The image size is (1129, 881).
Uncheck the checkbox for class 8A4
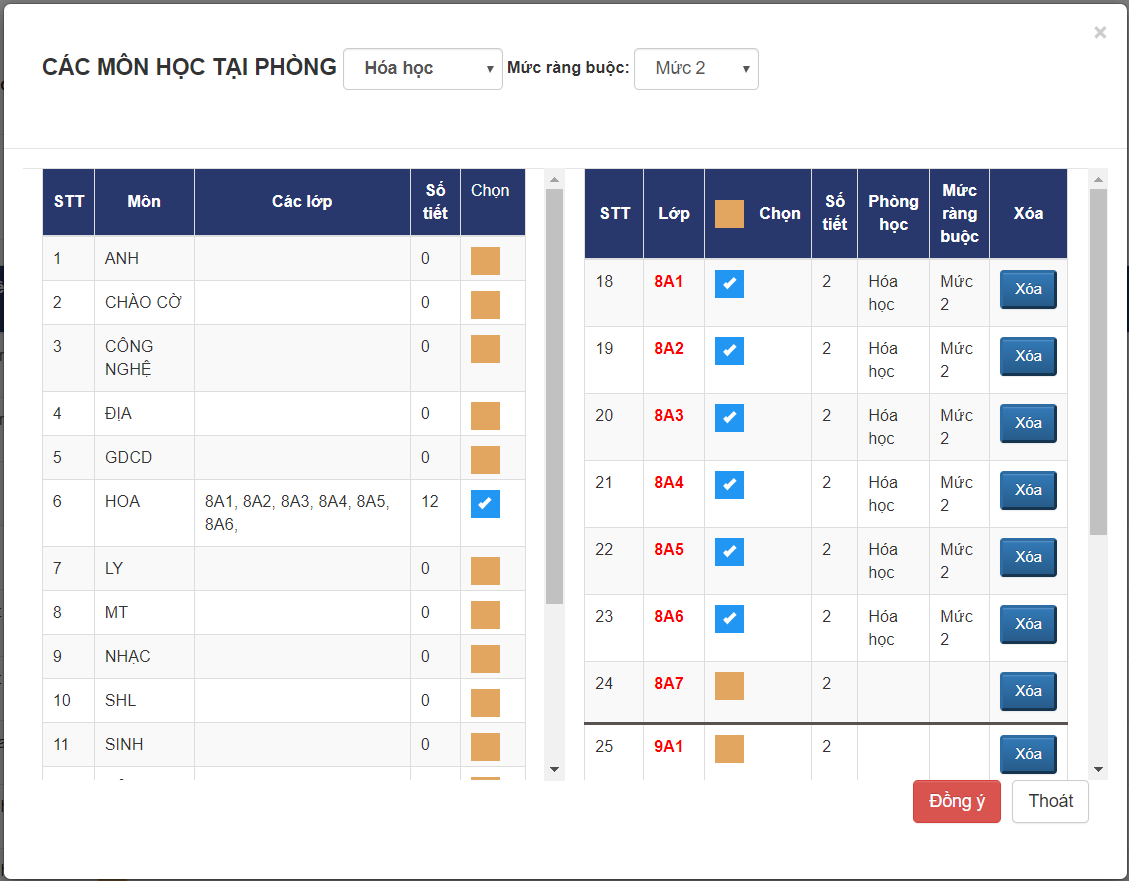(x=729, y=485)
